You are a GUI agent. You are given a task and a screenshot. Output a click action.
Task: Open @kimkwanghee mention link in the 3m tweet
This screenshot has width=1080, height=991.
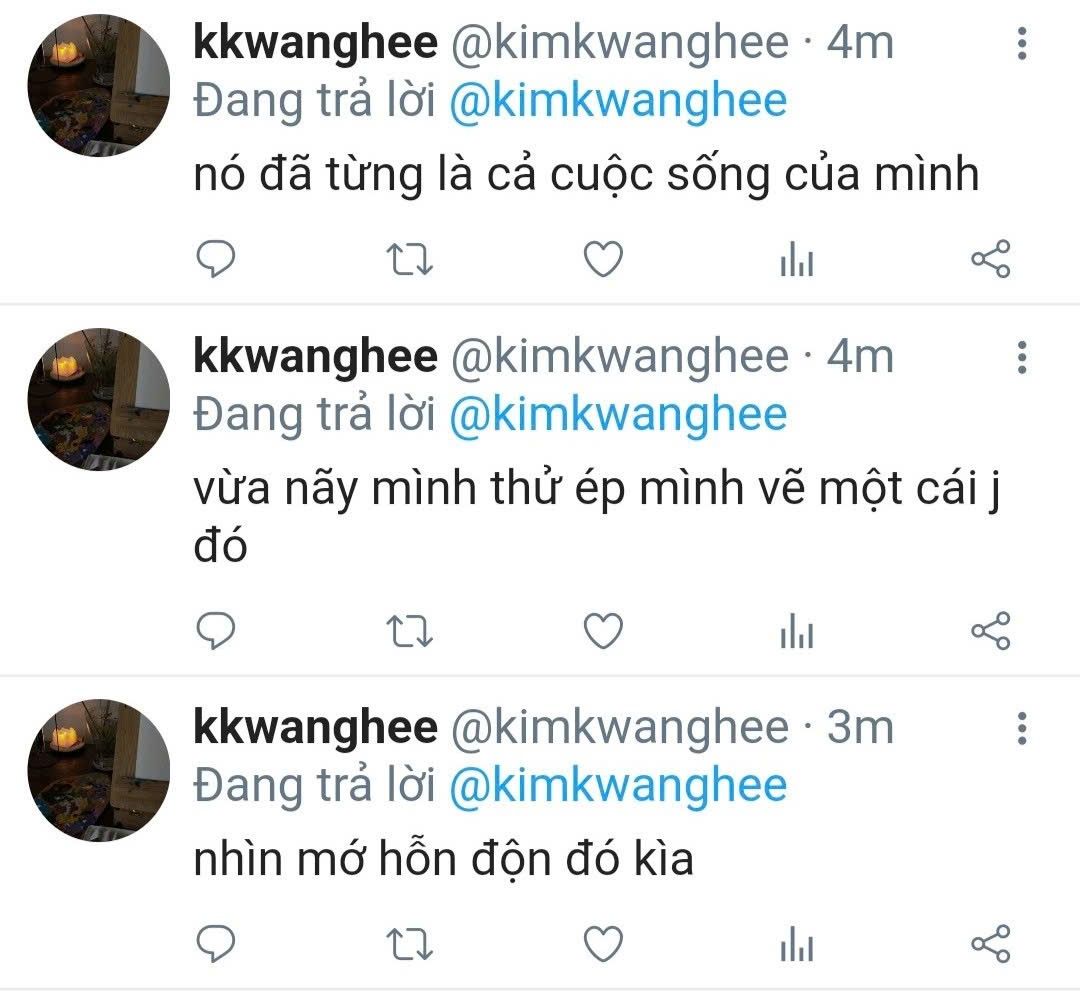click(618, 786)
